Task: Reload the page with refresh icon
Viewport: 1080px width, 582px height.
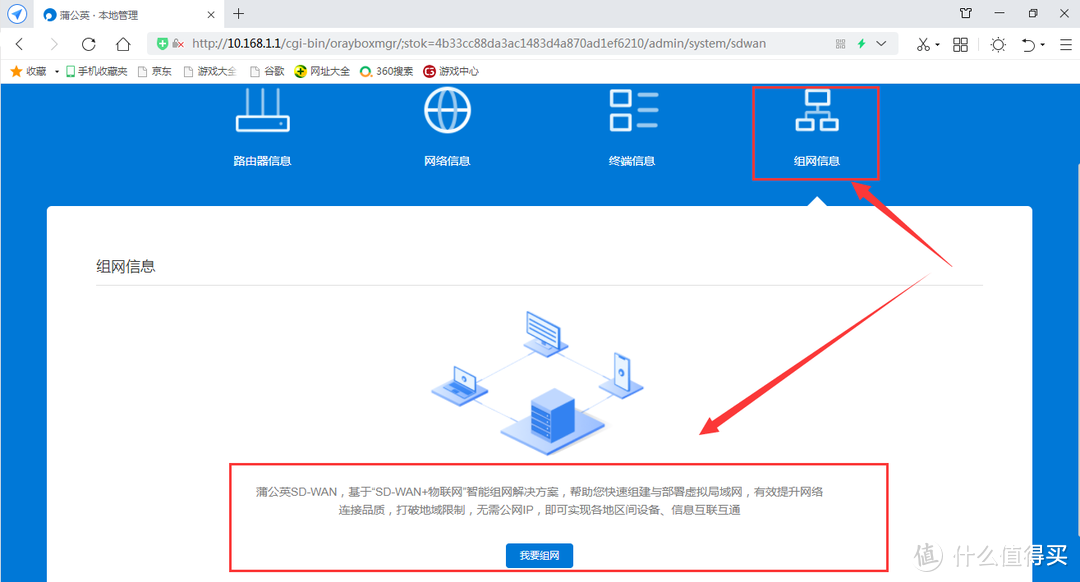Action: click(88, 44)
